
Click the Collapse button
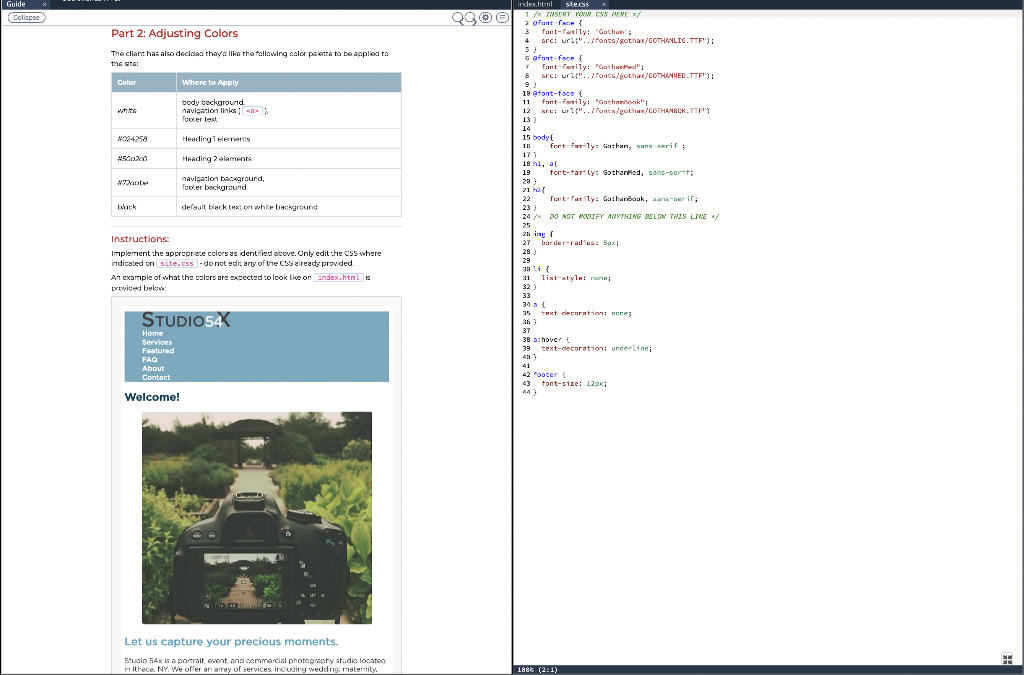25,17
